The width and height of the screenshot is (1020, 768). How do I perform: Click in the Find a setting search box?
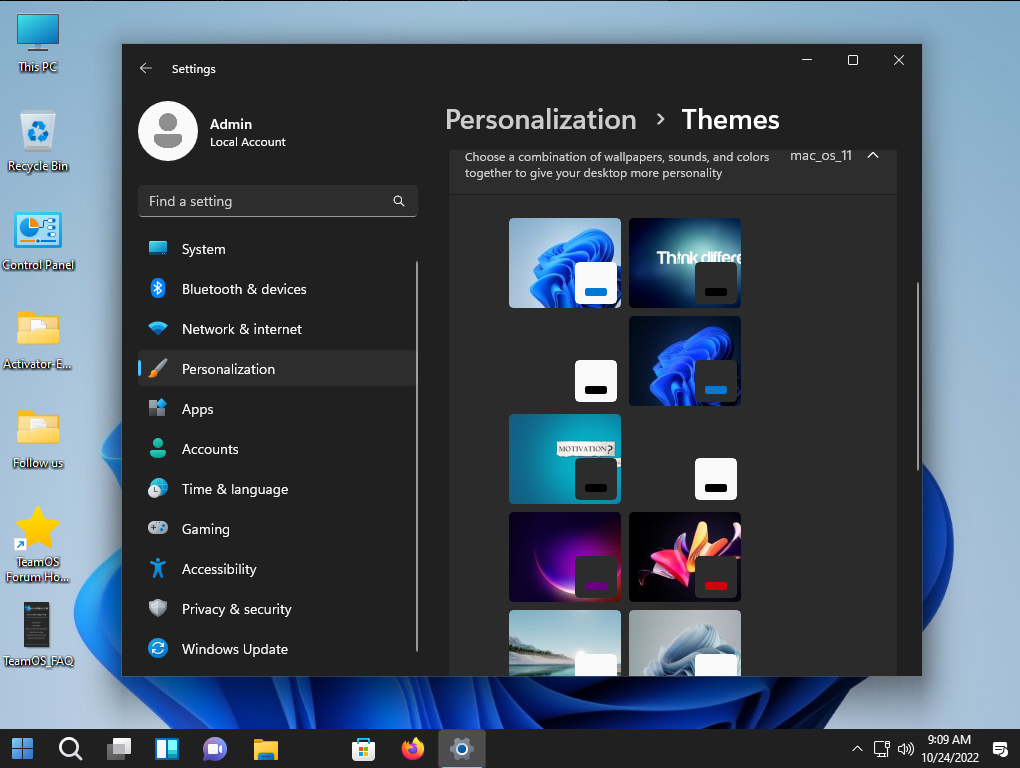coord(265,201)
